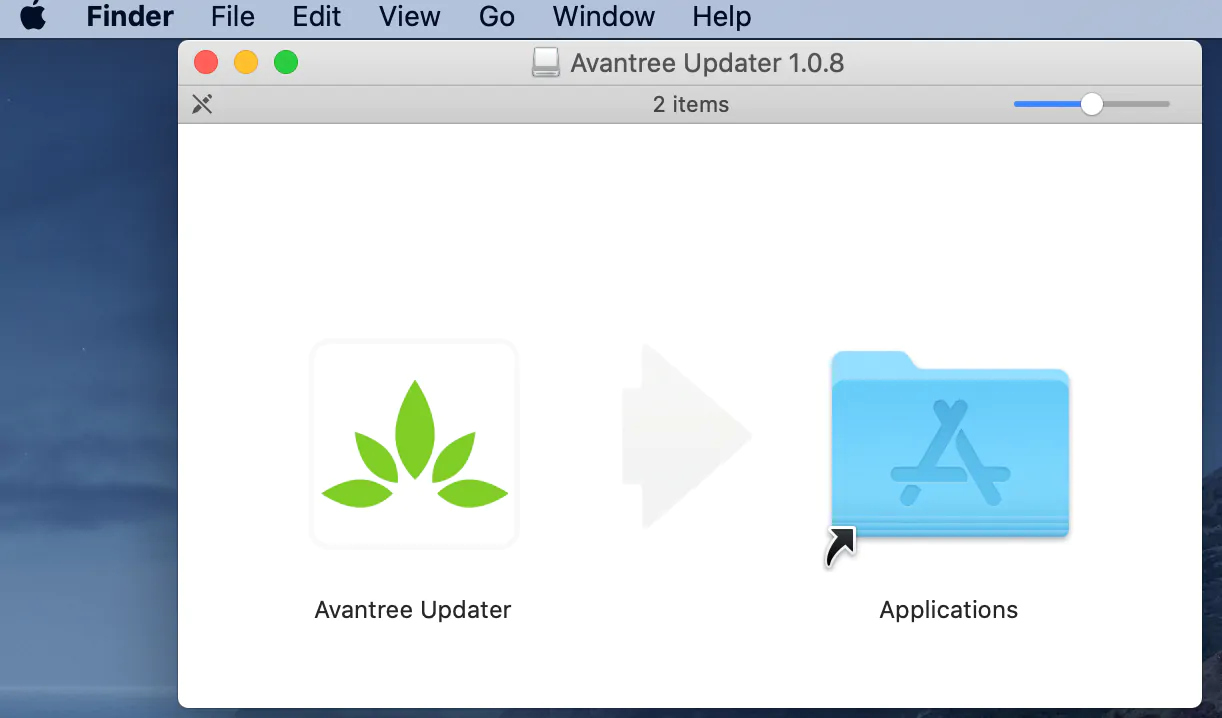Open the Finder menu
The width and height of the screenshot is (1222, 718).
pos(130,17)
